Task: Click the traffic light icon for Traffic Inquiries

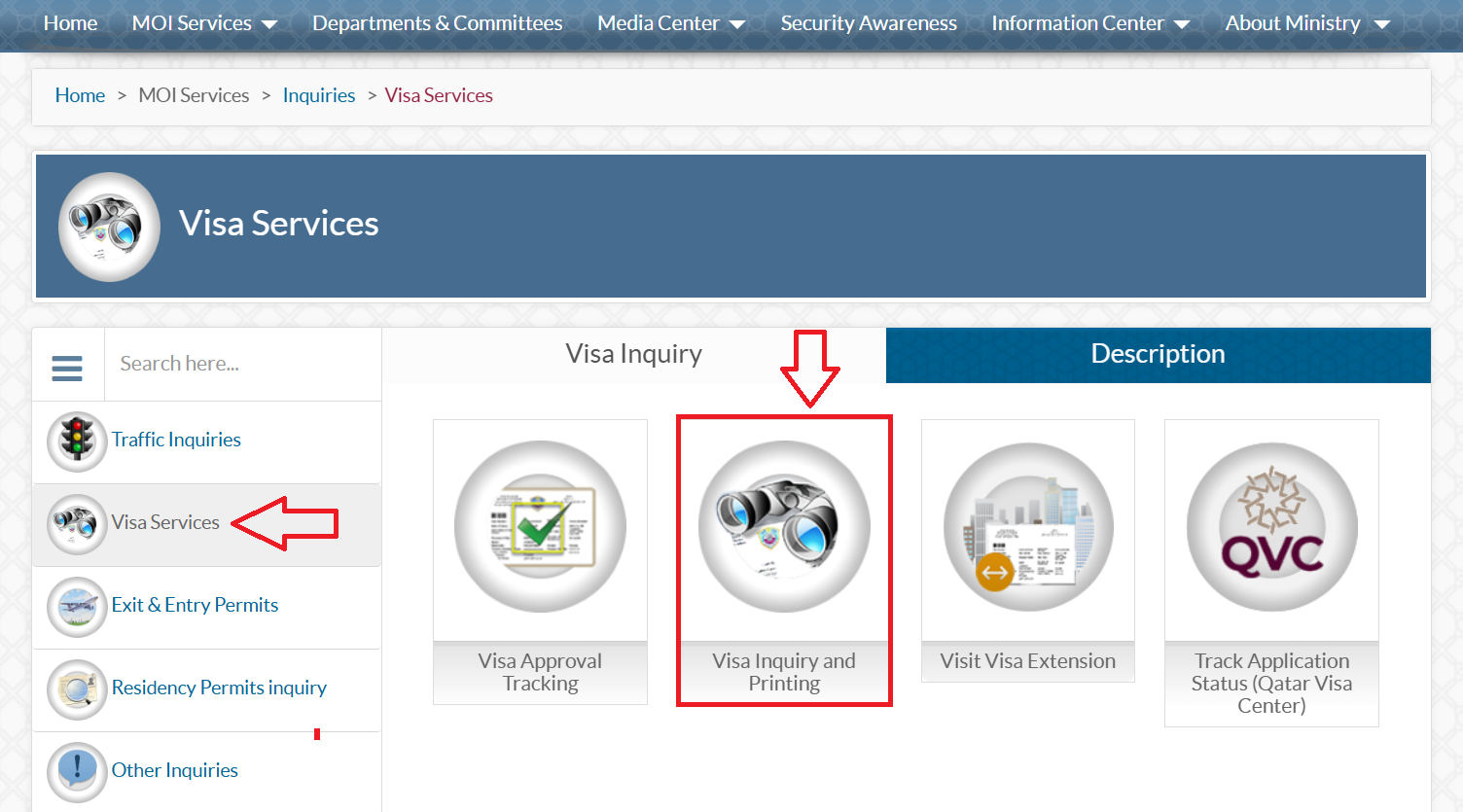Action: tap(77, 441)
